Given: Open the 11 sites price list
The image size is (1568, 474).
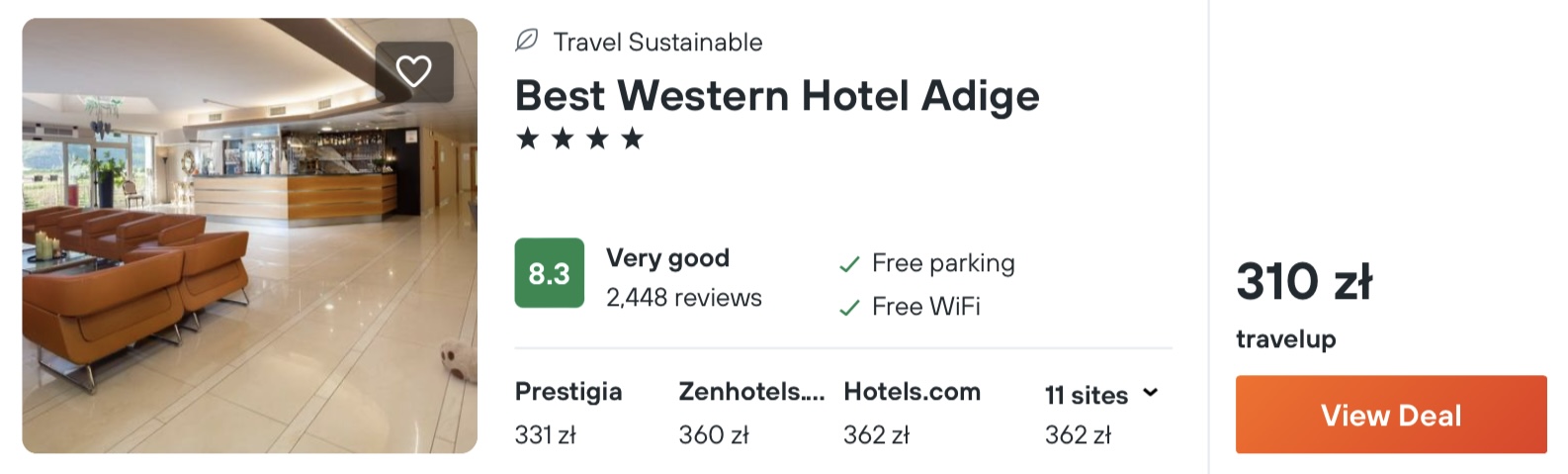Looking at the screenshot, I should point(1087,396).
